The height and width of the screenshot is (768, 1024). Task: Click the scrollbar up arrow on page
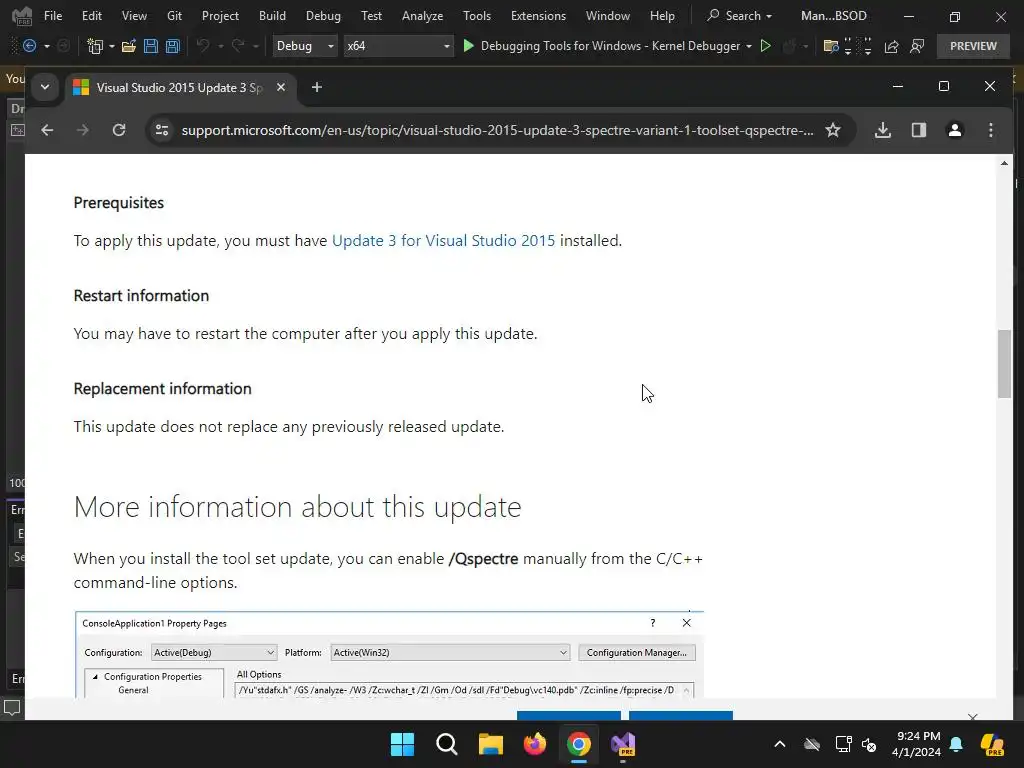tap(1004, 163)
